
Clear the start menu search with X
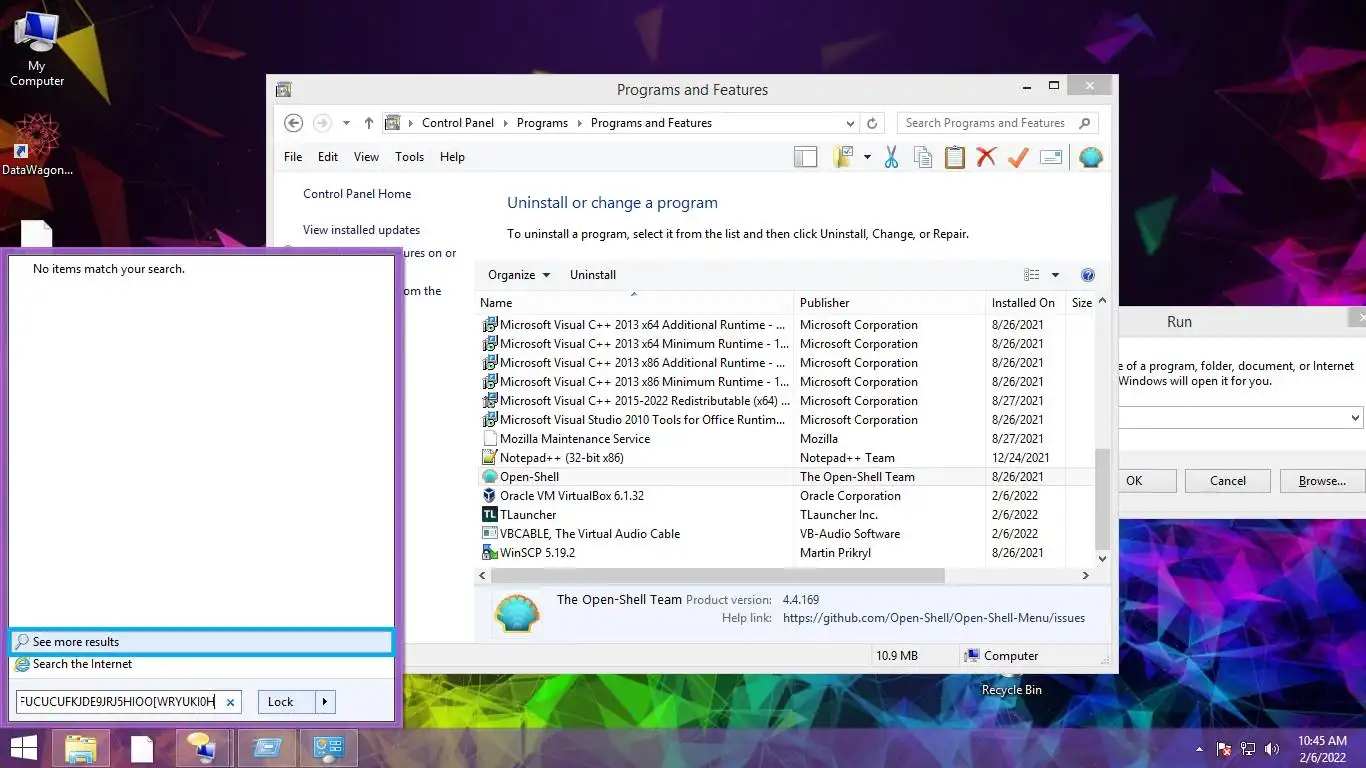(x=230, y=703)
